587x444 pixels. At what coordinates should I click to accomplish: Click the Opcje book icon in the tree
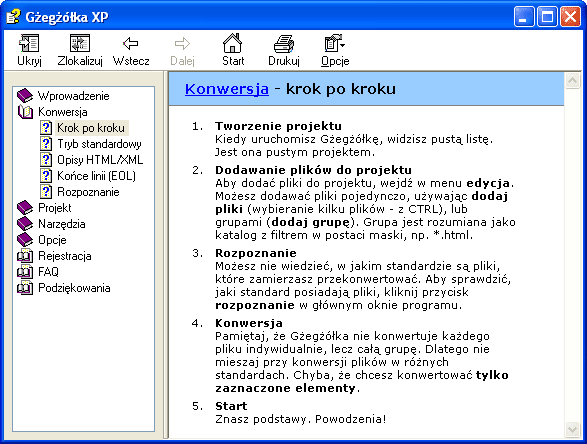(25, 240)
